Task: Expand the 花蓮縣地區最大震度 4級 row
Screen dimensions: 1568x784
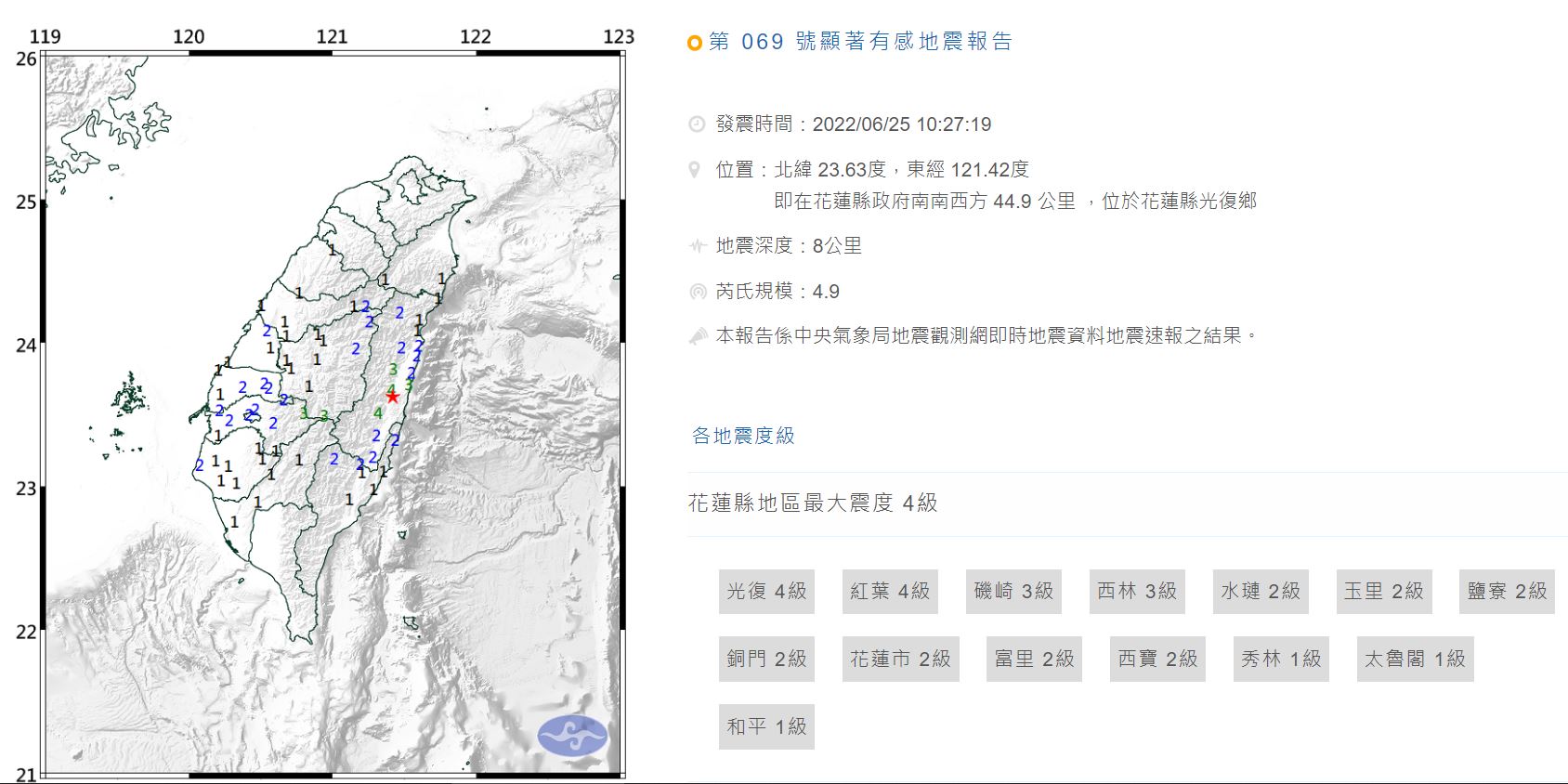Action: pyautogui.click(x=813, y=503)
